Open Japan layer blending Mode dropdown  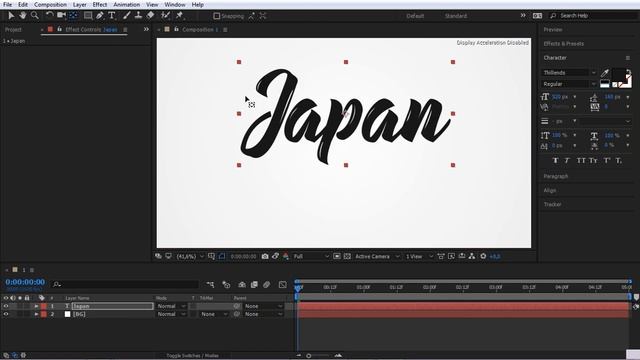171,306
